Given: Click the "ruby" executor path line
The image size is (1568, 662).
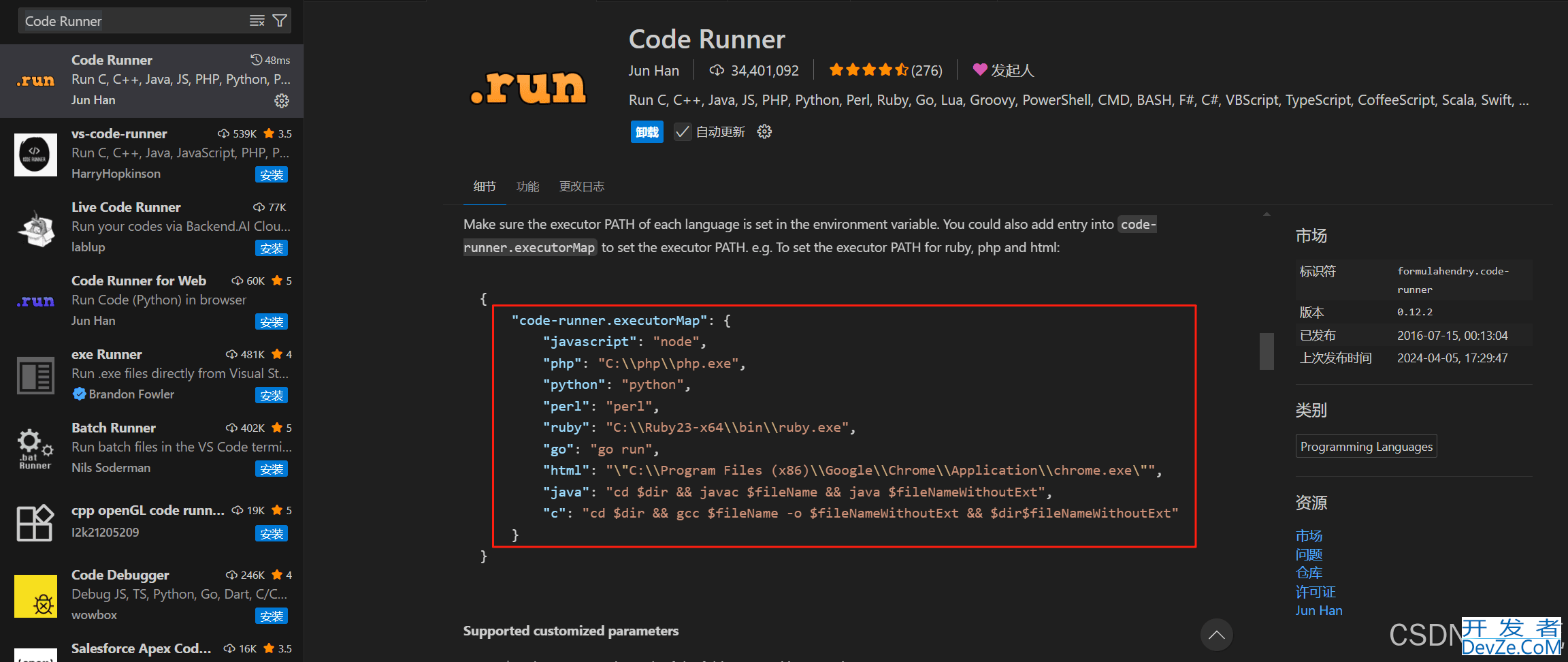Looking at the screenshot, I should [x=698, y=427].
